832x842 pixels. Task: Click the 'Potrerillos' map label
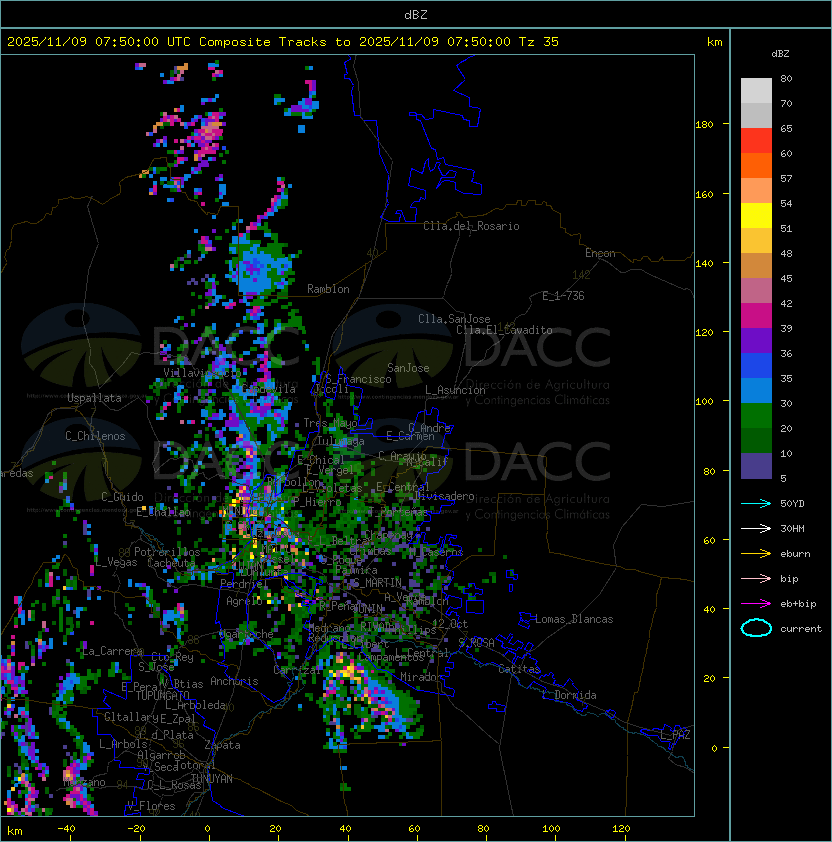pyautogui.click(x=167, y=552)
